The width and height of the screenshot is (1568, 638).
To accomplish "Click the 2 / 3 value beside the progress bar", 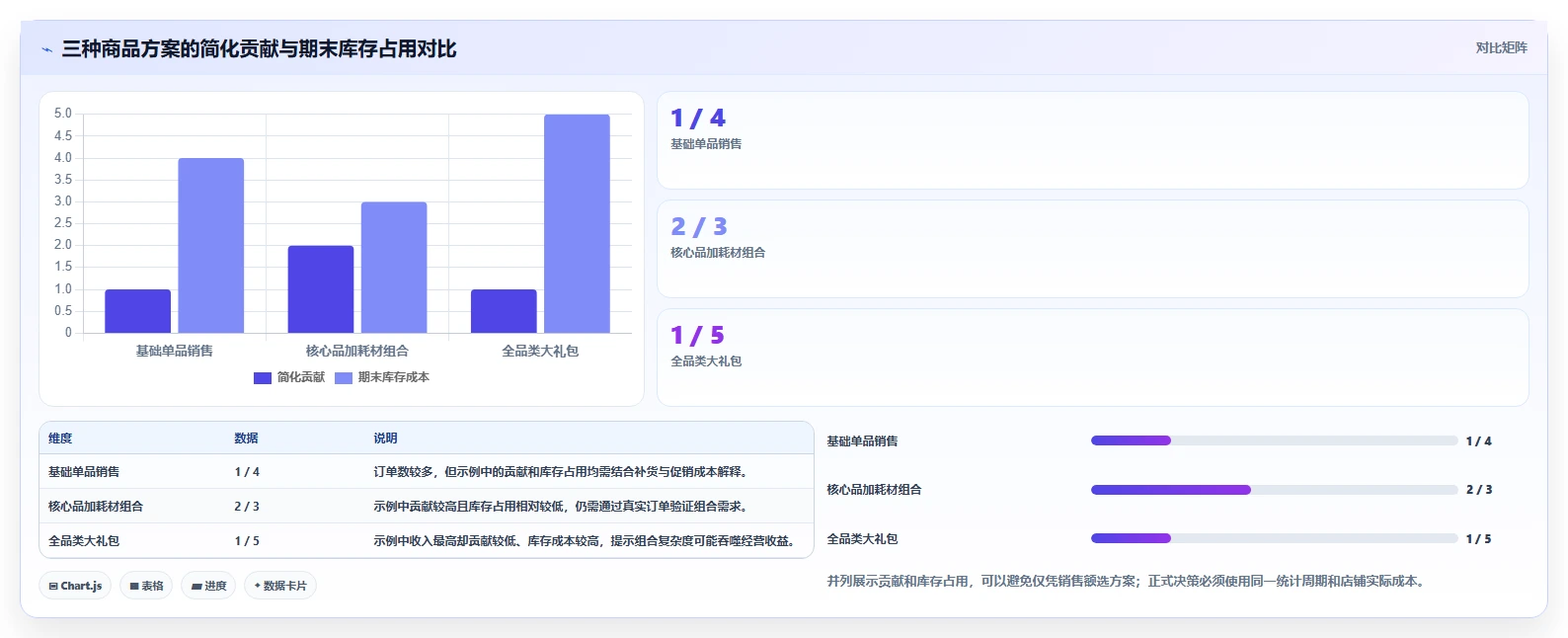I will tap(1478, 490).
